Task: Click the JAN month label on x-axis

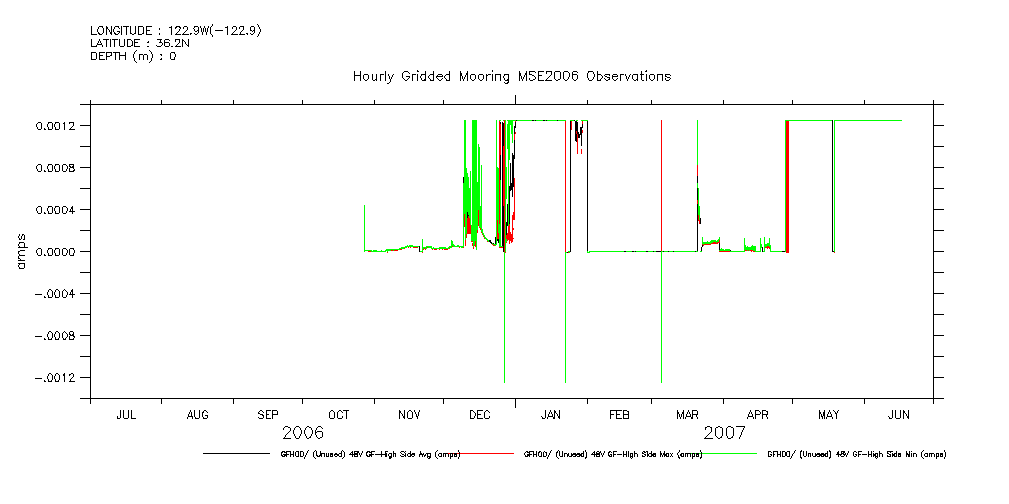Action: 550,414
